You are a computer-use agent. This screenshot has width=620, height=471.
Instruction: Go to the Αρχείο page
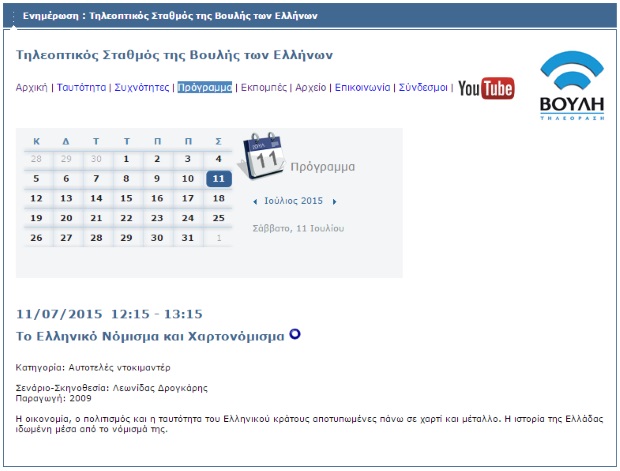coord(312,88)
